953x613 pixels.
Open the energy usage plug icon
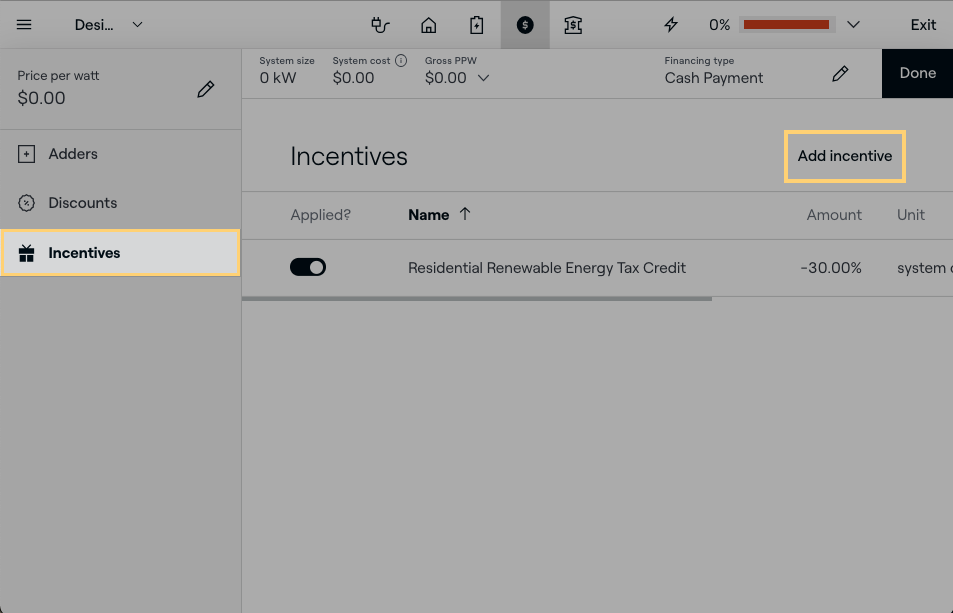point(380,25)
